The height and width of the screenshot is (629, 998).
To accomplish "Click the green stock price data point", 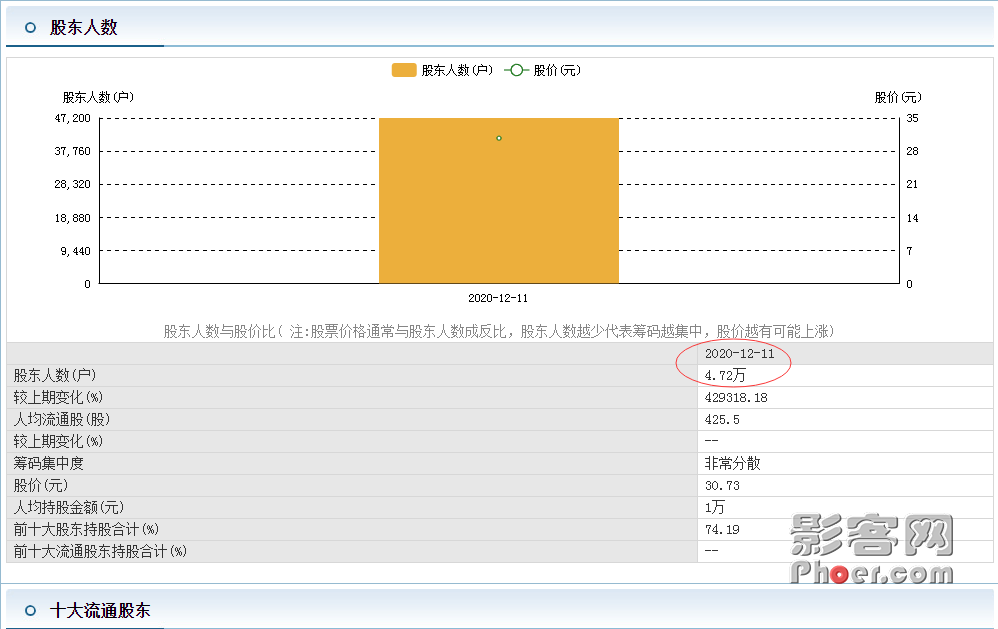I will 499,138.
